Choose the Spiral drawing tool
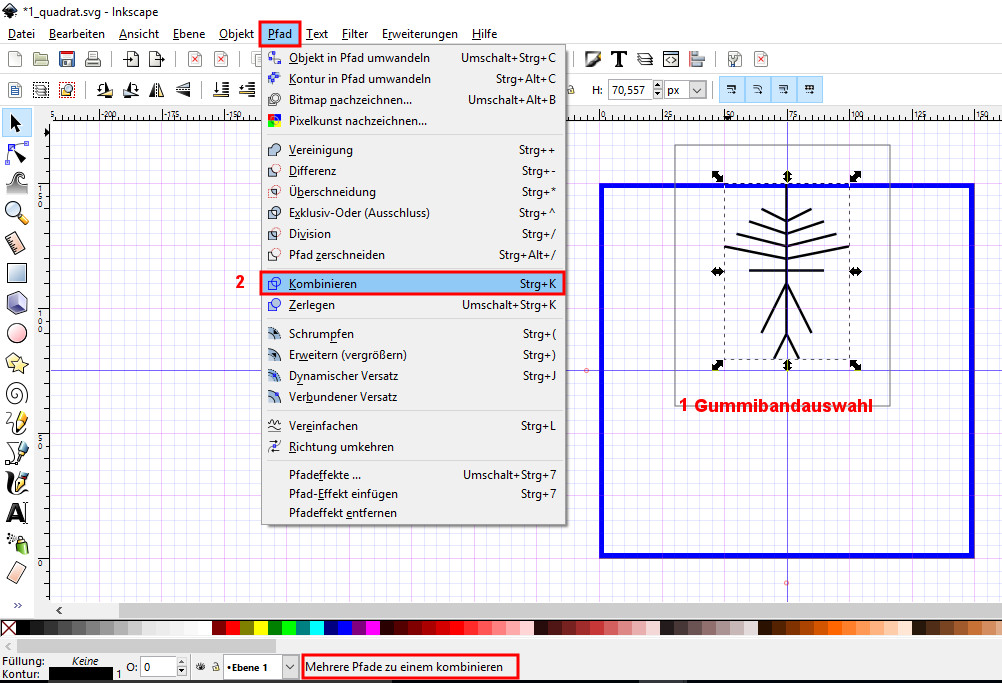 [16, 392]
